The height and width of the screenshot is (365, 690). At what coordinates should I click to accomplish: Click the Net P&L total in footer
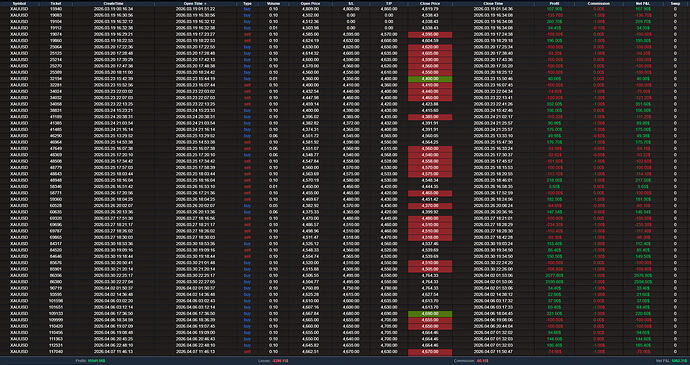click(672, 361)
